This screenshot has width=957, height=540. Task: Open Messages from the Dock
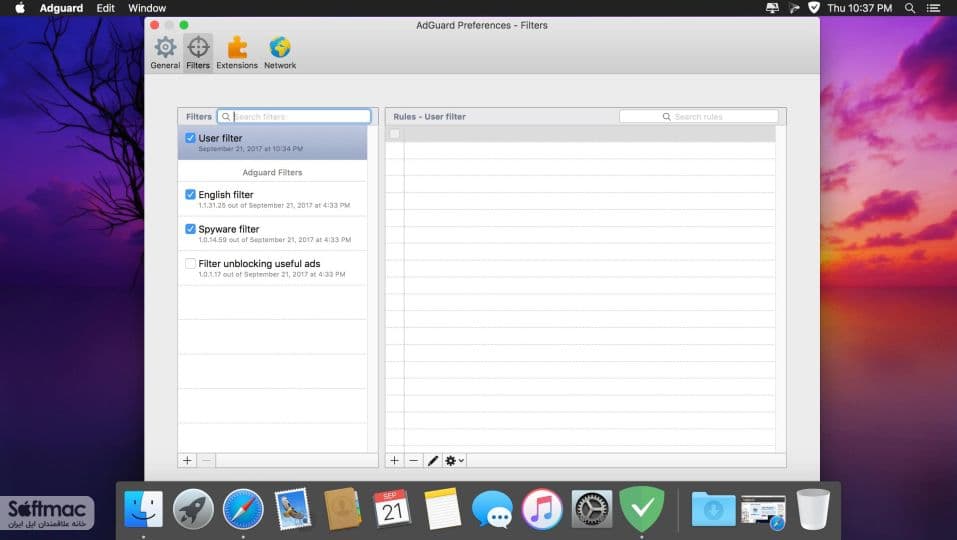[x=492, y=510]
